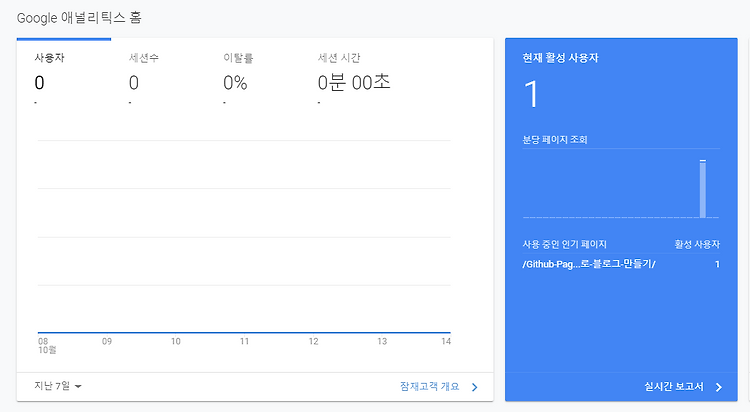Viewport: 750px width, 412px height.
Task: Click the date label 11 on the chart axis
Action: point(244,341)
